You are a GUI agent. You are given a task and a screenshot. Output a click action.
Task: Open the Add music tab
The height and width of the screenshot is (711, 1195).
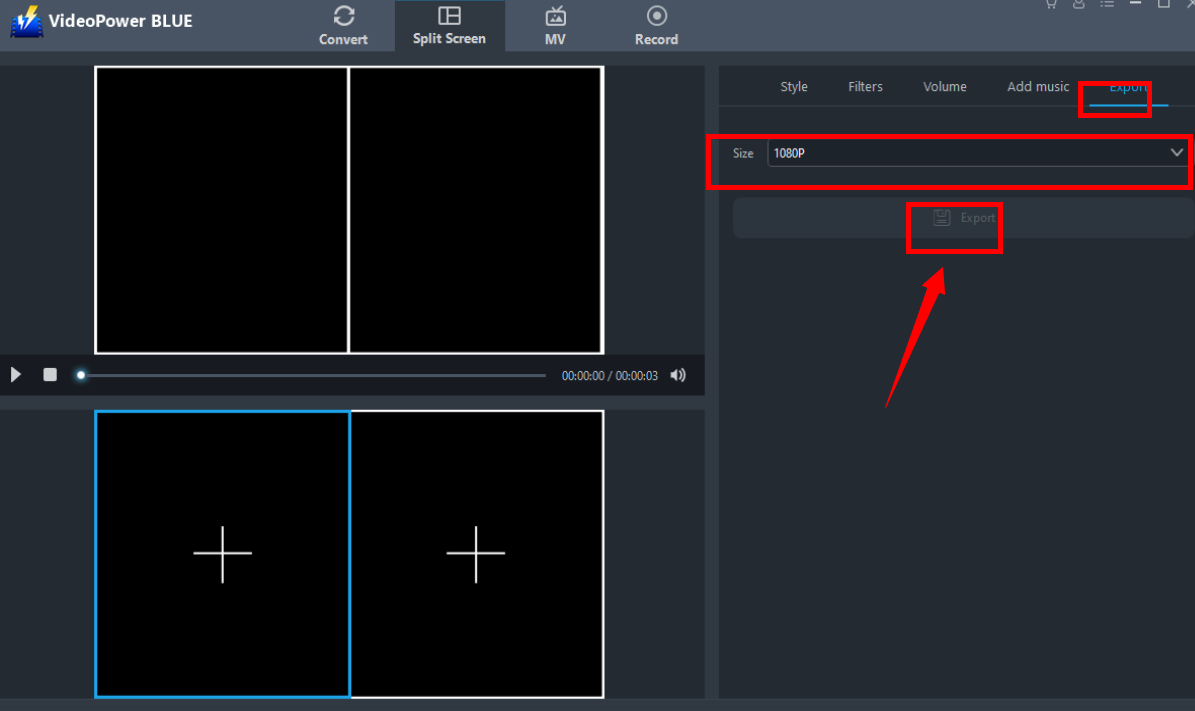(x=1038, y=86)
